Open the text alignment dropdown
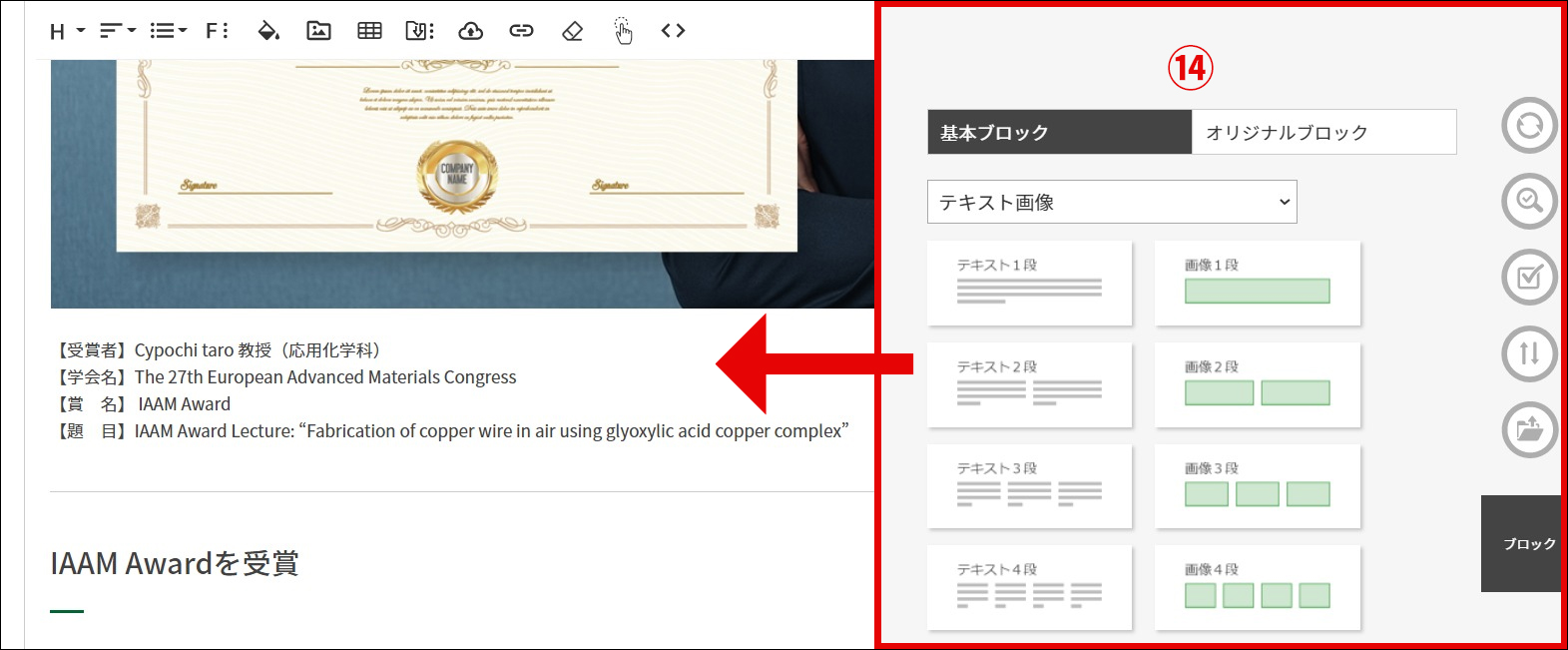Image resolution: width=1568 pixels, height=650 pixels. [x=118, y=32]
